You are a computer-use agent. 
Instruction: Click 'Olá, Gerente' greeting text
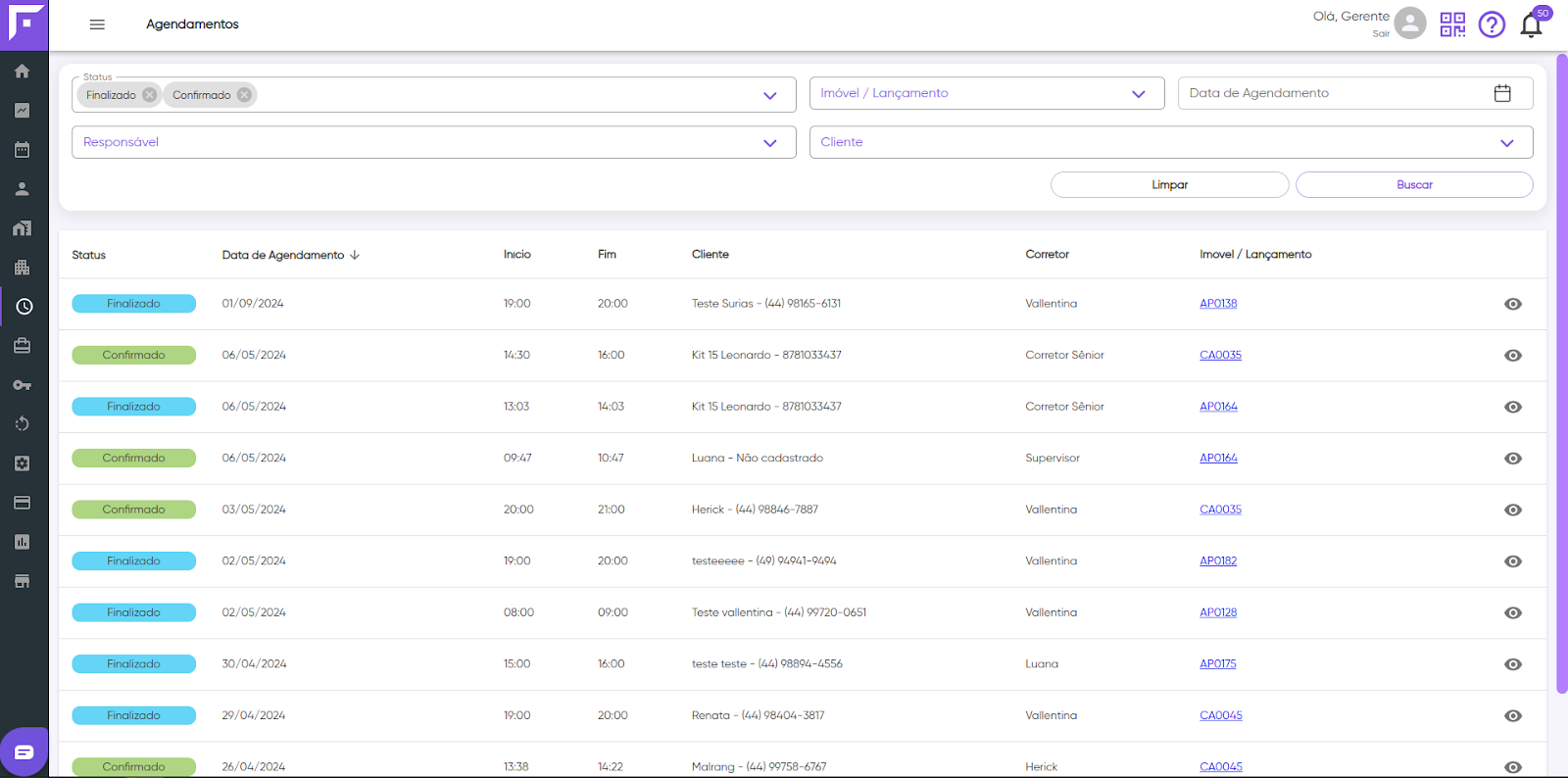pos(1351,17)
